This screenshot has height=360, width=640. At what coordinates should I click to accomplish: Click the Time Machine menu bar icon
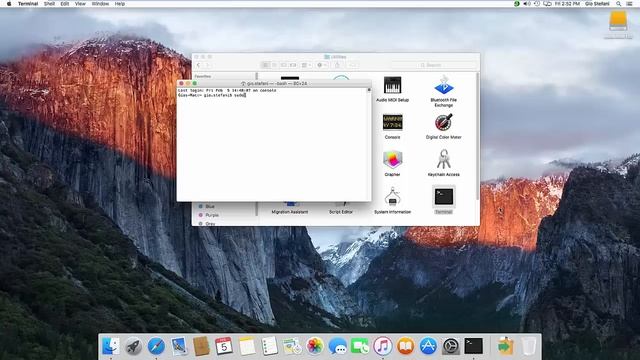point(537,4)
